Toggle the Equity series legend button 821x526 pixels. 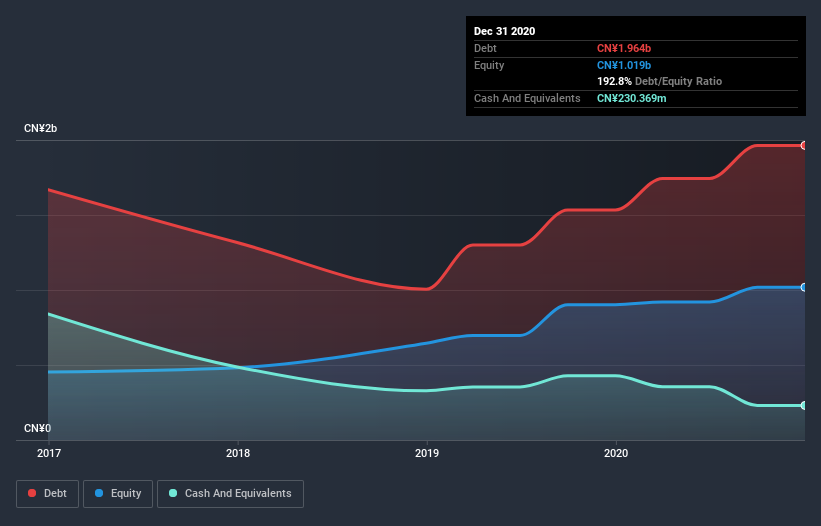pos(118,494)
